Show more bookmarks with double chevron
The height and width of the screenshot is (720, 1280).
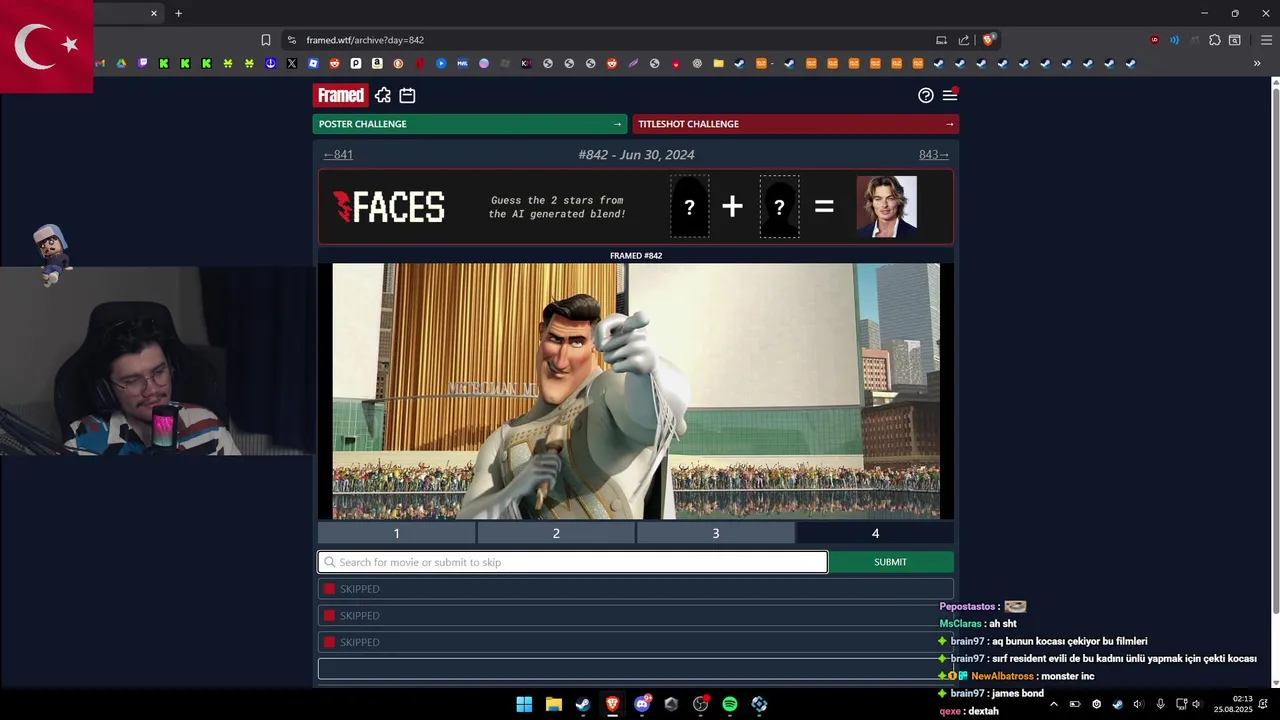tap(1257, 63)
